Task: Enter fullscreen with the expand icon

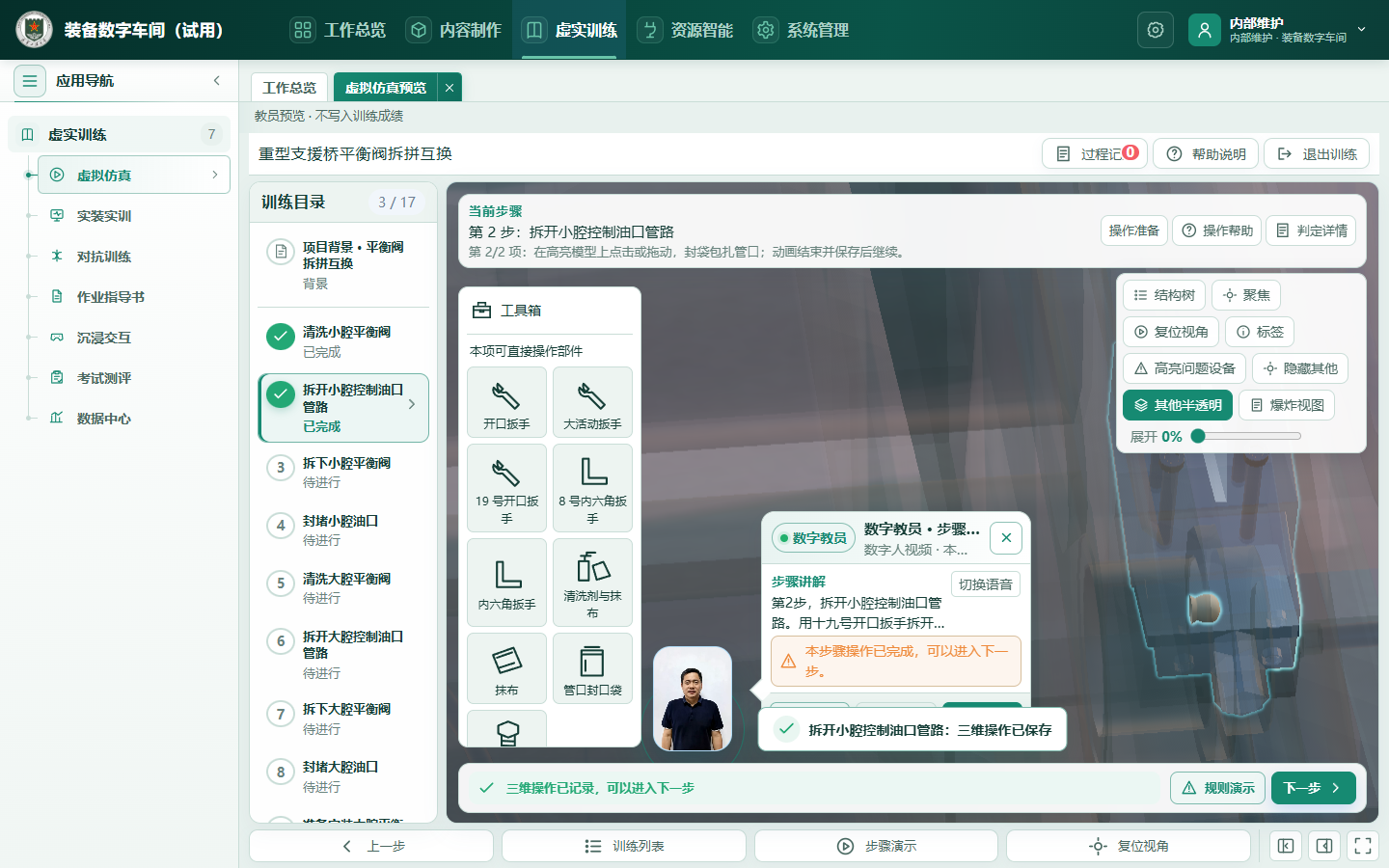Action: point(1363,846)
